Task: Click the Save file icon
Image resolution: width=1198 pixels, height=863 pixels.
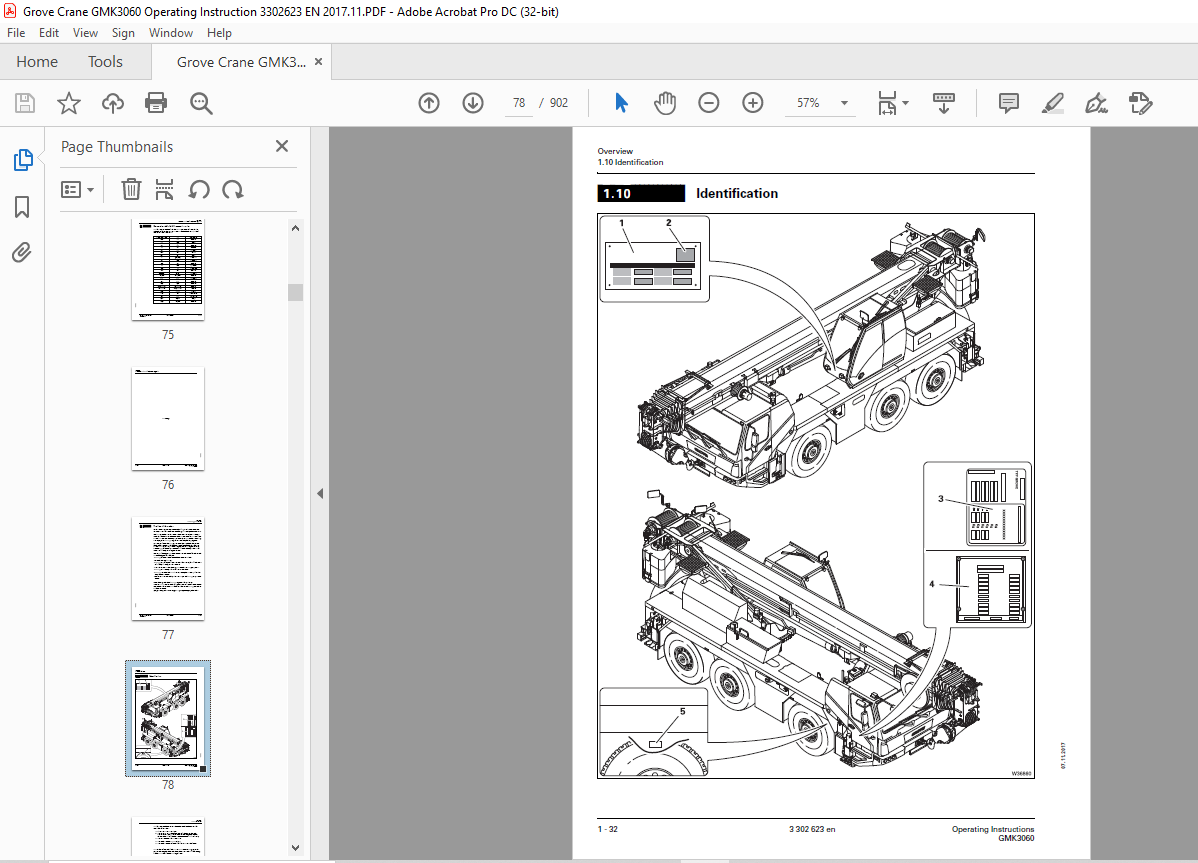Action: click(24, 103)
